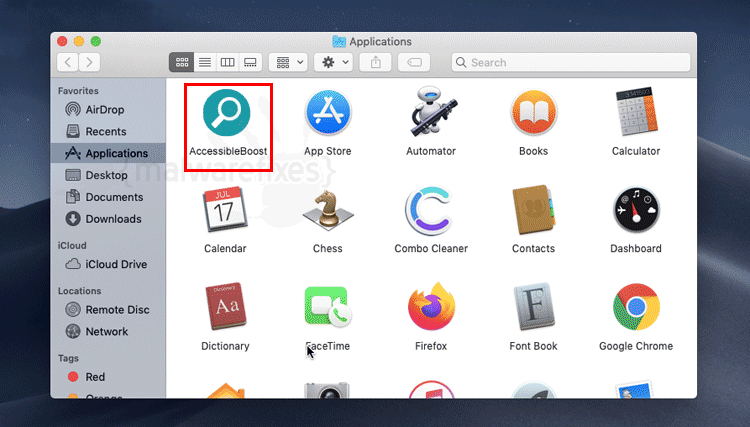Open the Dictionary app icon
This screenshot has width=750, height=427.
point(225,306)
